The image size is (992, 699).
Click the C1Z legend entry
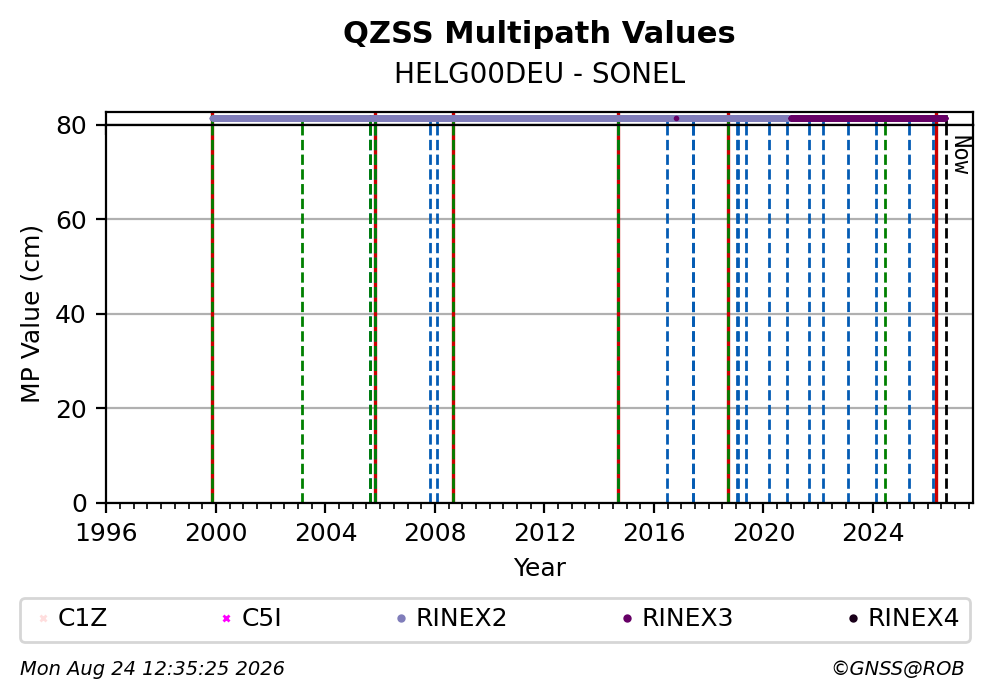[x=73, y=618]
